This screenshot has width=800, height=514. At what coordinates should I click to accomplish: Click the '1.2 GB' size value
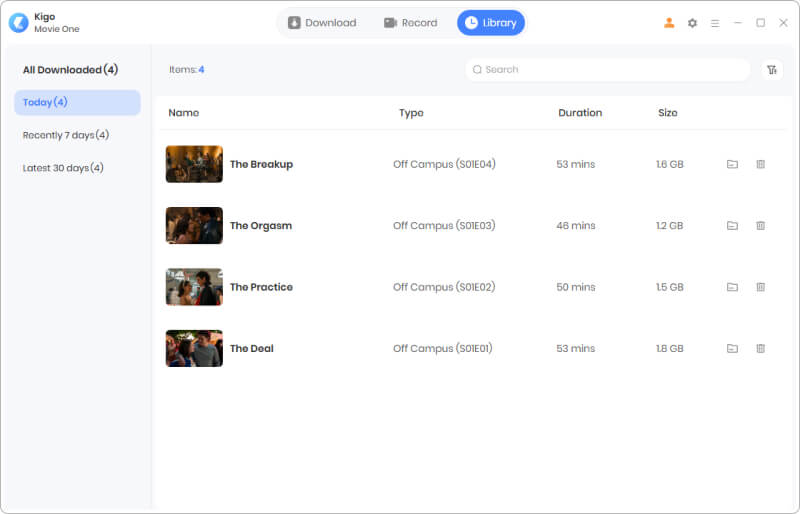coord(669,226)
